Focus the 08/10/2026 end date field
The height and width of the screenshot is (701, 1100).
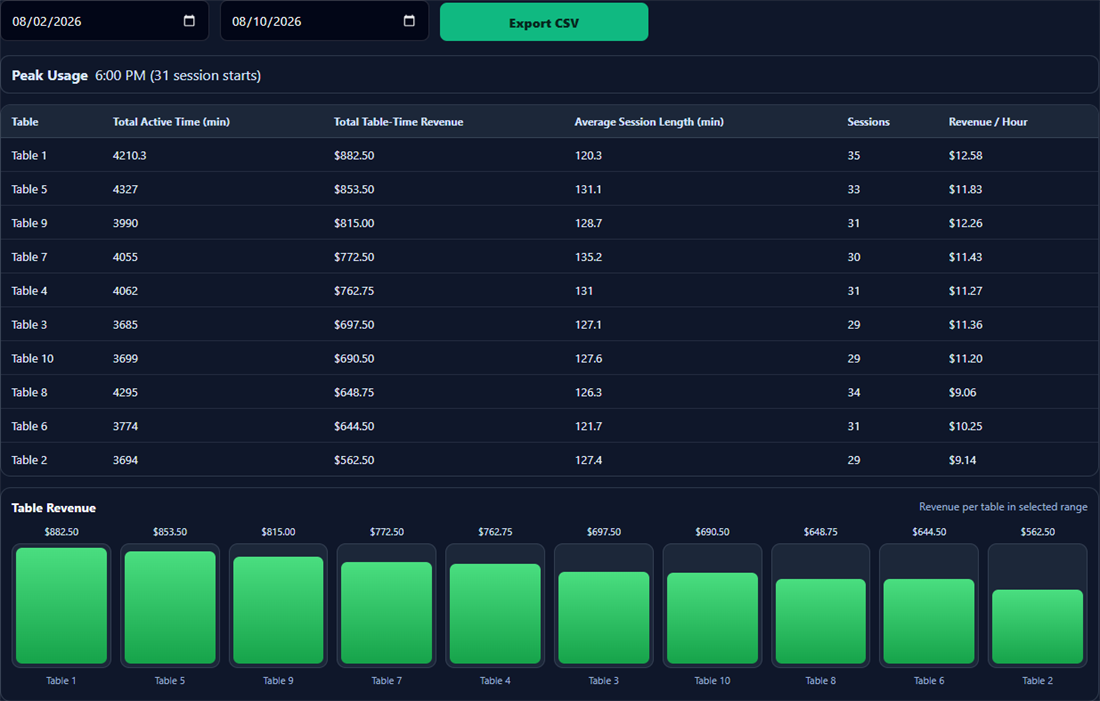(x=324, y=21)
